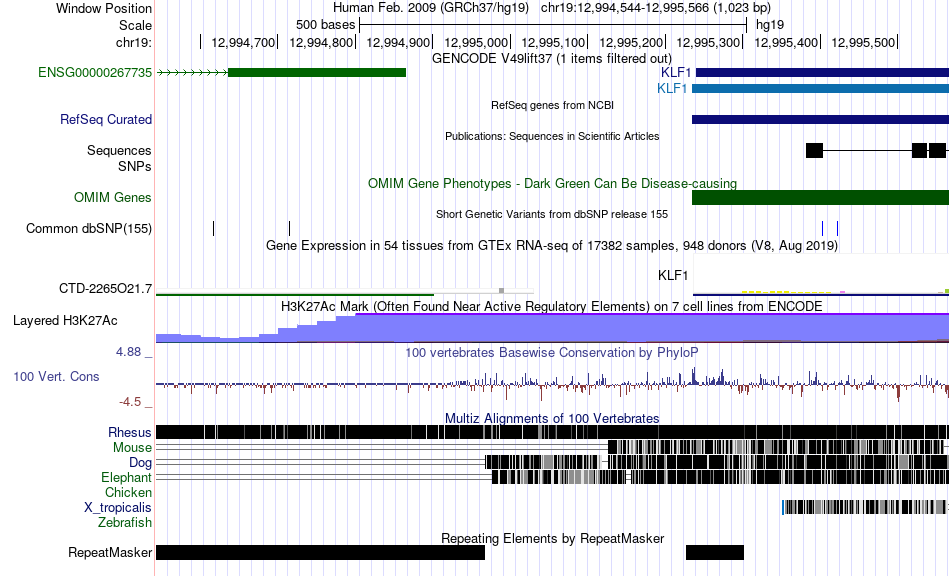Click the long left RepeatMasker block
Viewport: 950px width, 576px height.
coord(321,552)
